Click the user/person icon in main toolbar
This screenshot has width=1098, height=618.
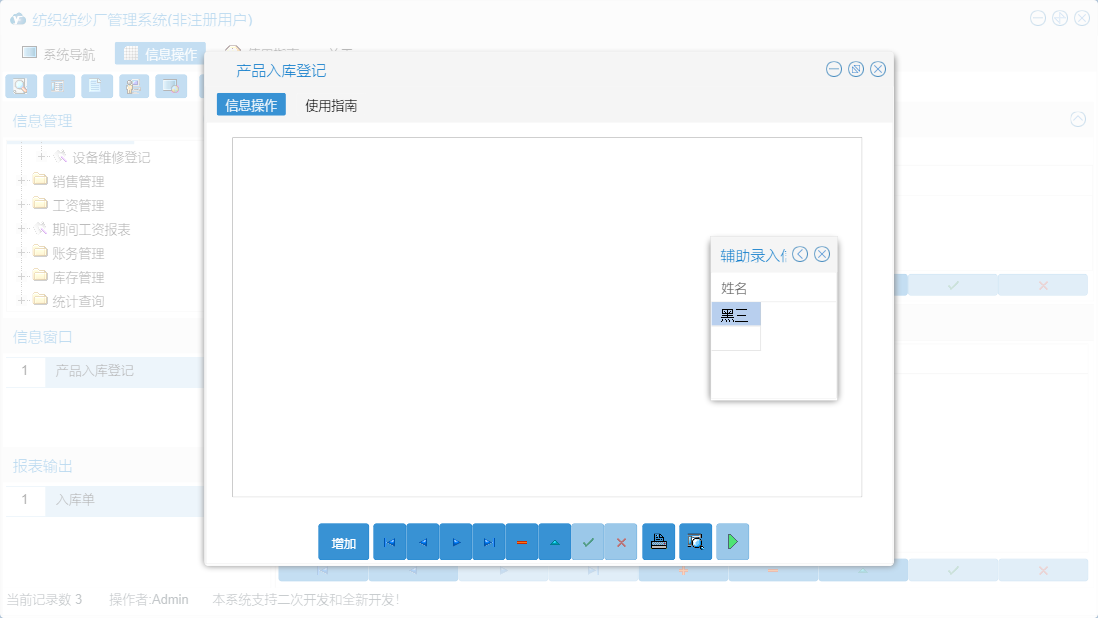[134, 86]
